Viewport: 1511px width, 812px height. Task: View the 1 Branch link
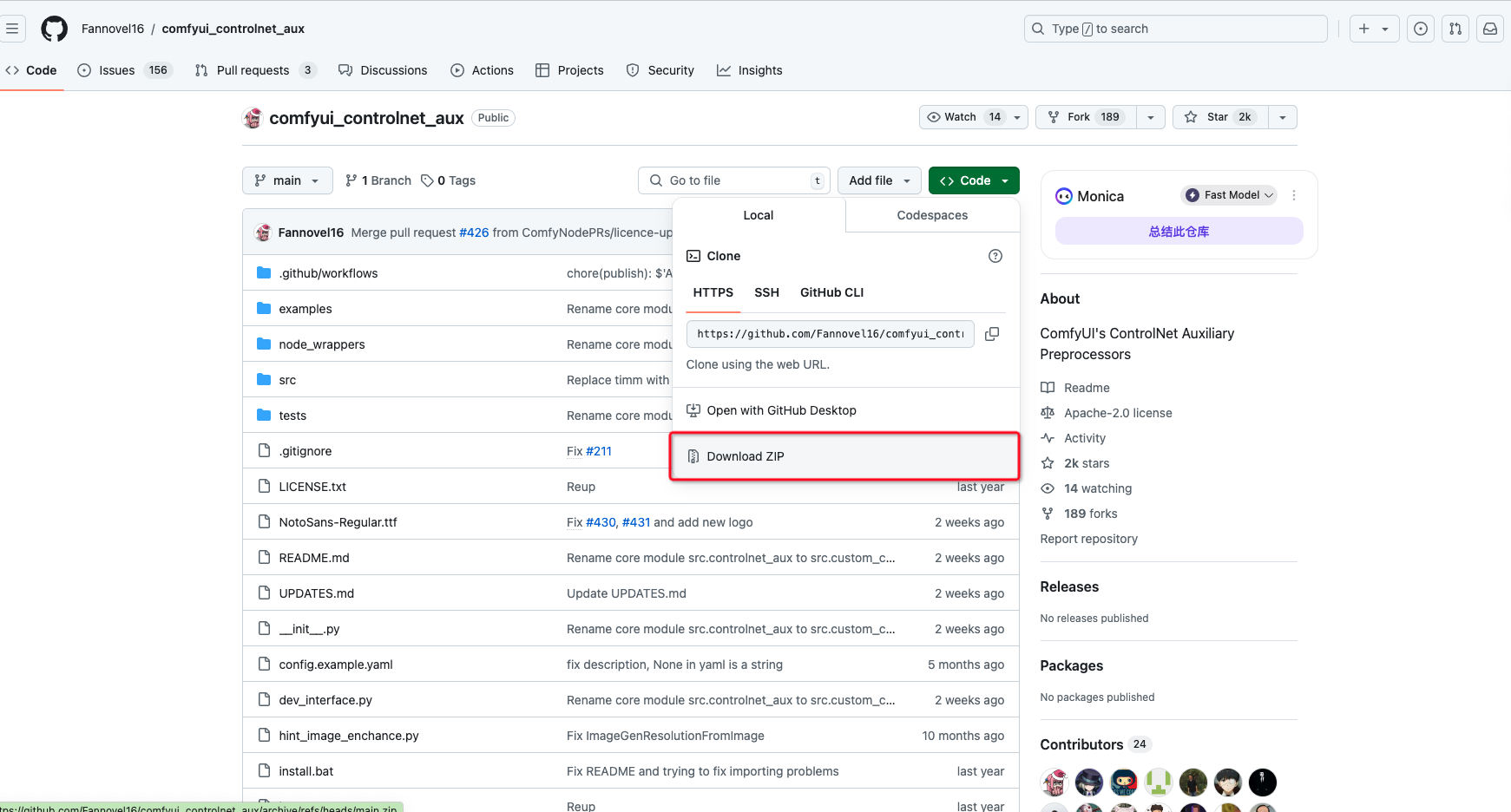point(378,180)
